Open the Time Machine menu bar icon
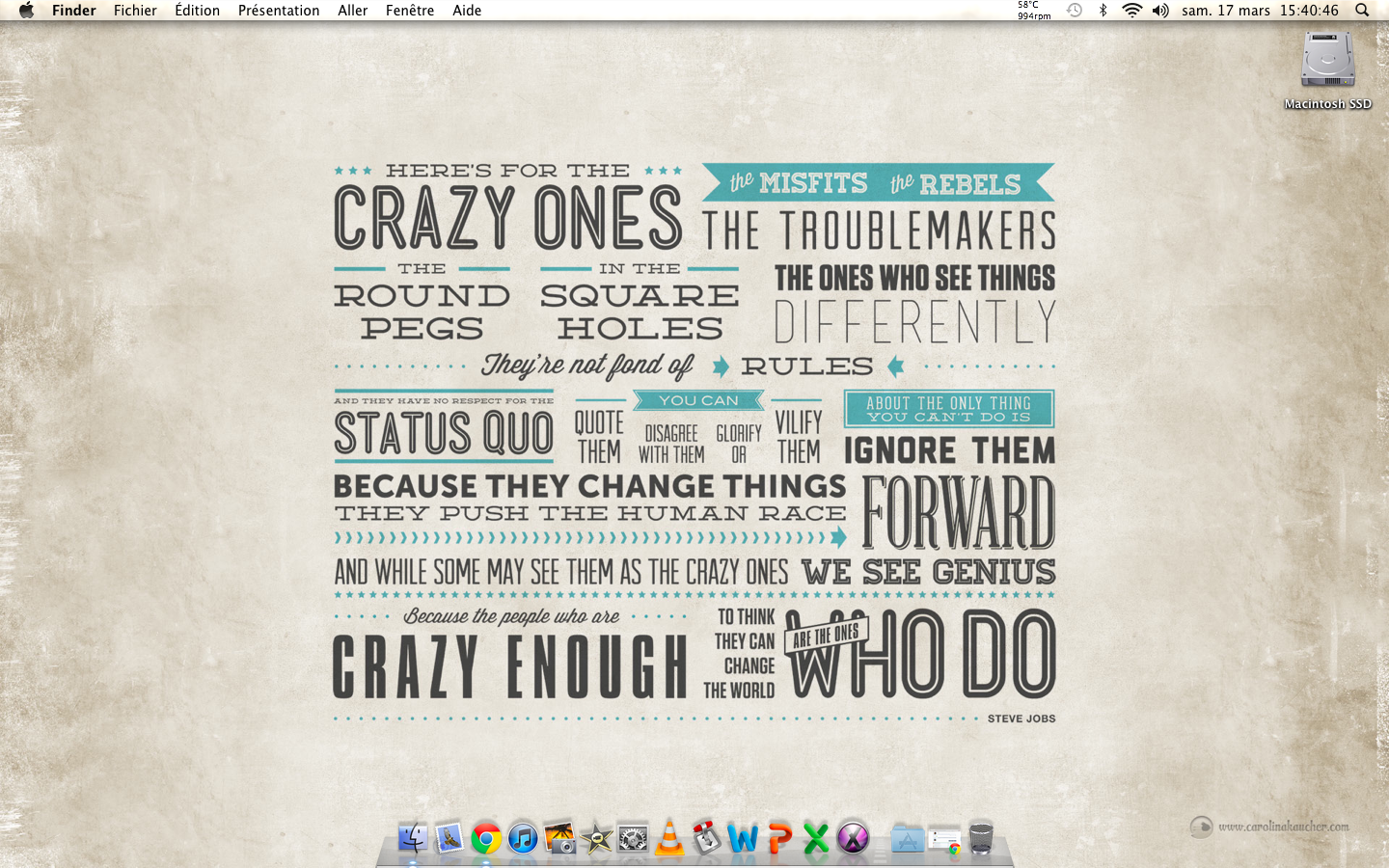 1075,10
